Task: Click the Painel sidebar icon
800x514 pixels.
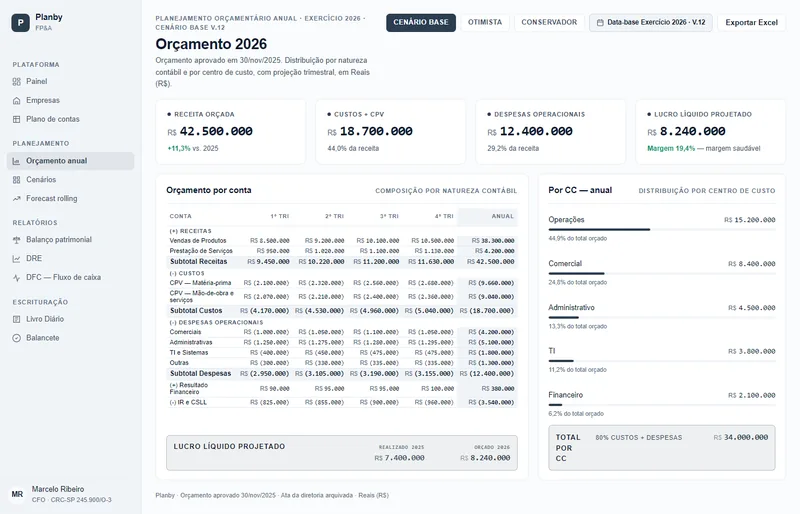Action: (17, 82)
